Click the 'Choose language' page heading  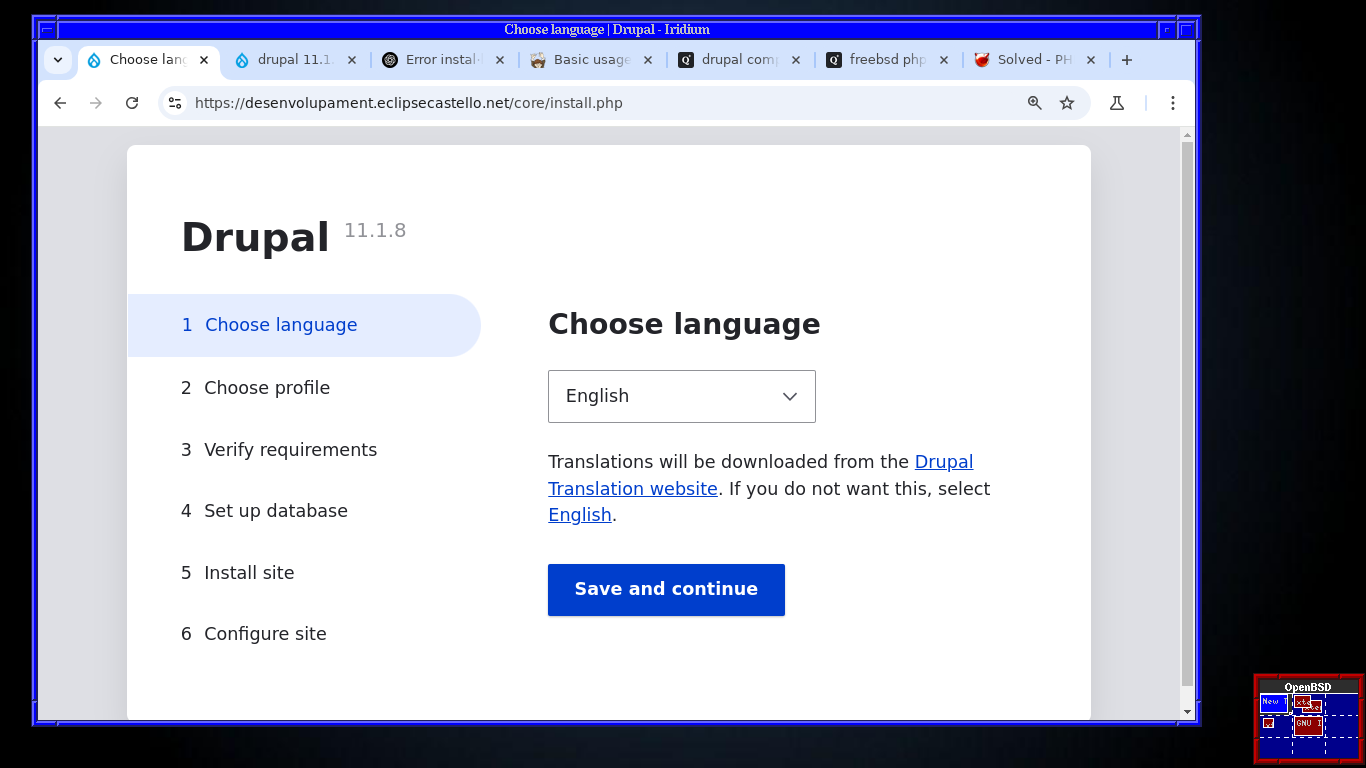point(684,324)
